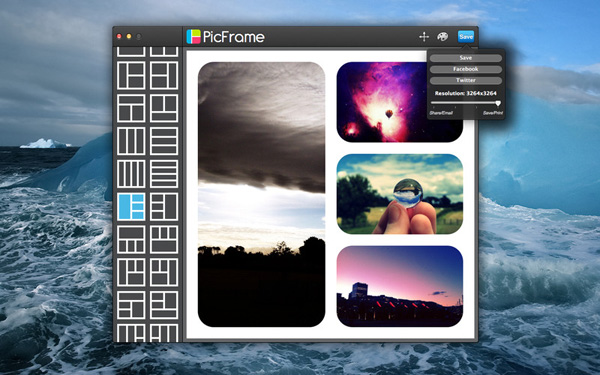Choose the four horizontal rows layout
This screenshot has height=375, width=600.
coord(164,174)
